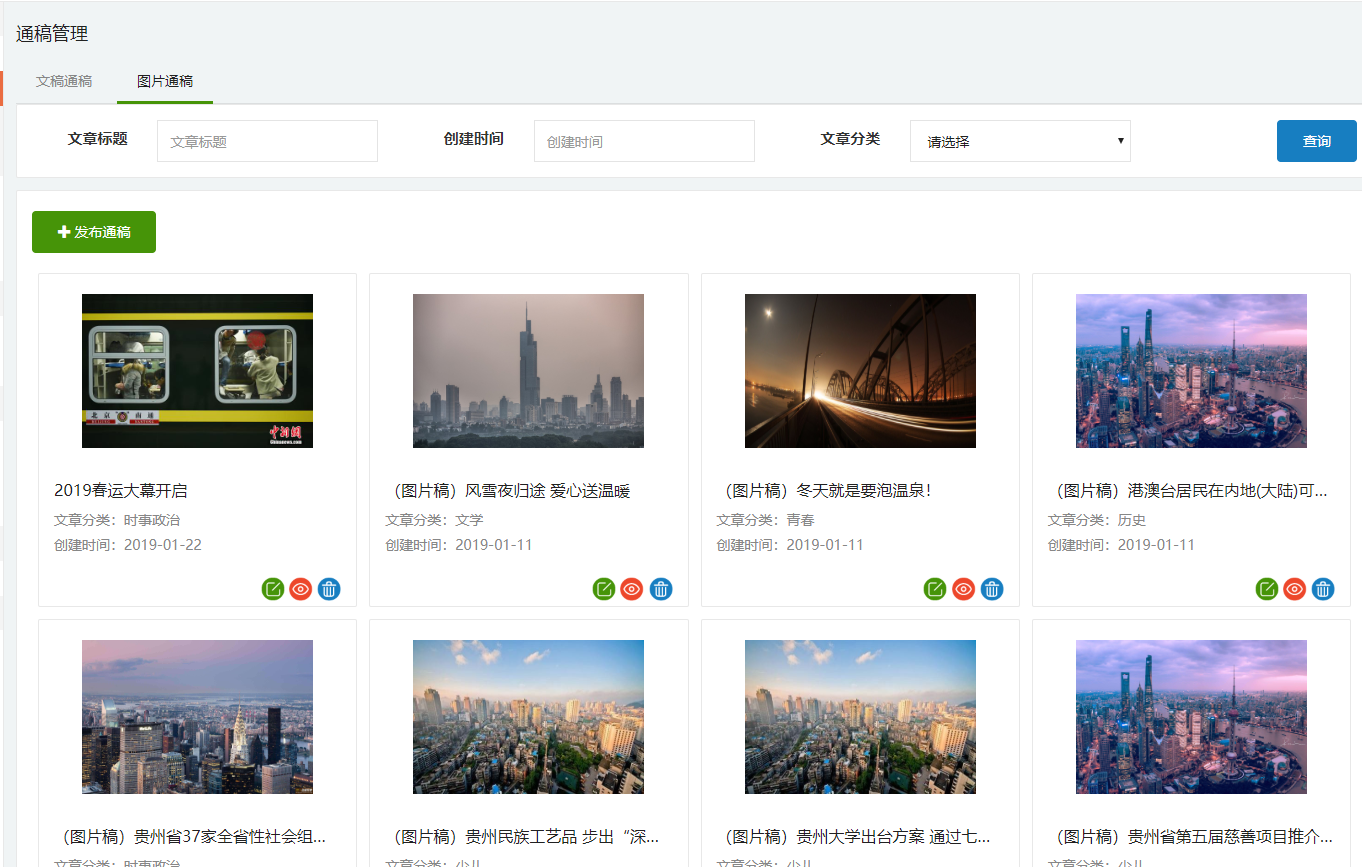
Task: Focus the 创建时间 date field
Action: 644,141
